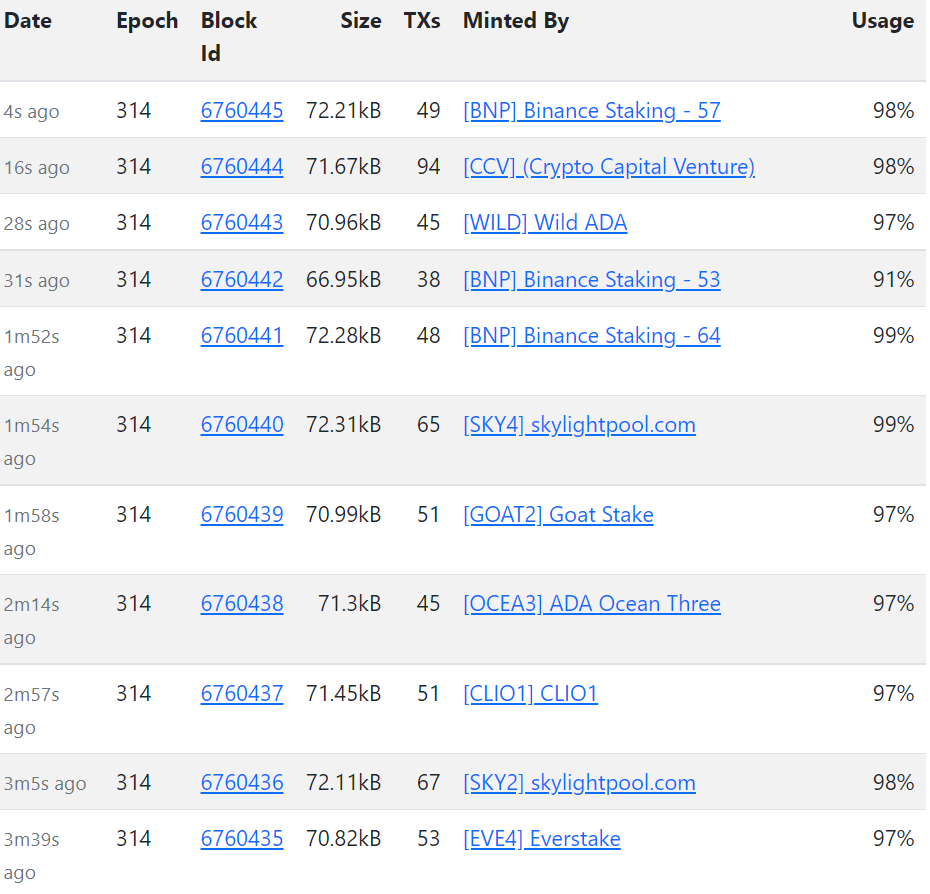Click the 65 TXs value
Viewport: 930px width, 894px height.
click(428, 425)
